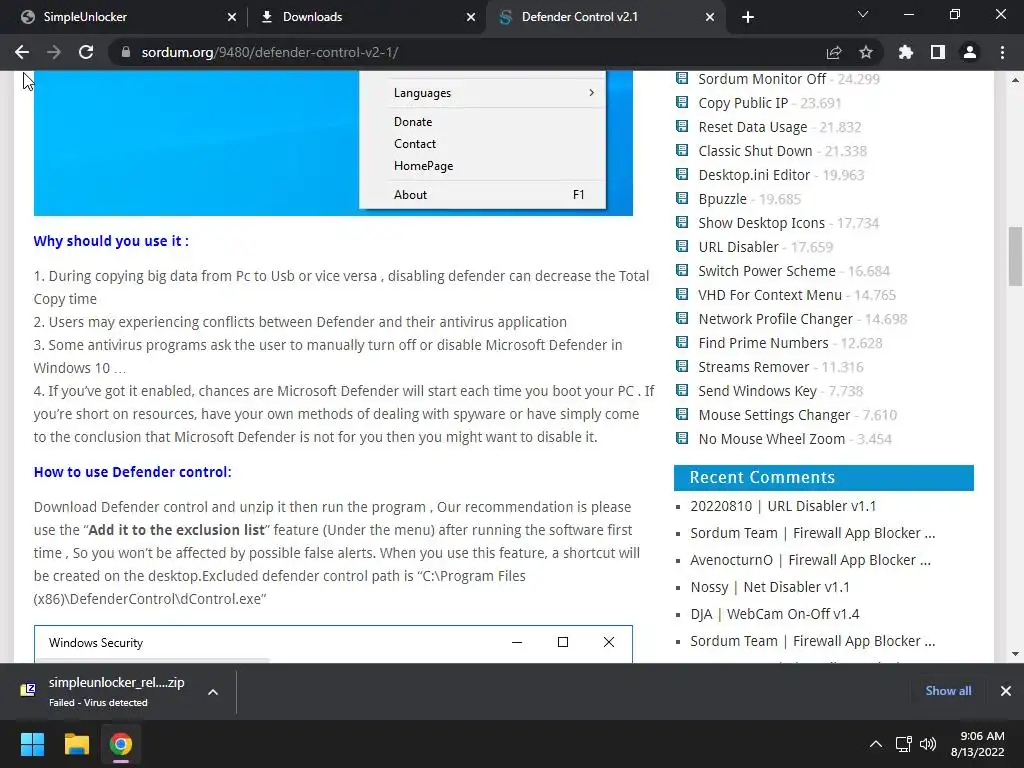Open the Copy Public IP link
1024x768 pixels.
tap(743, 103)
